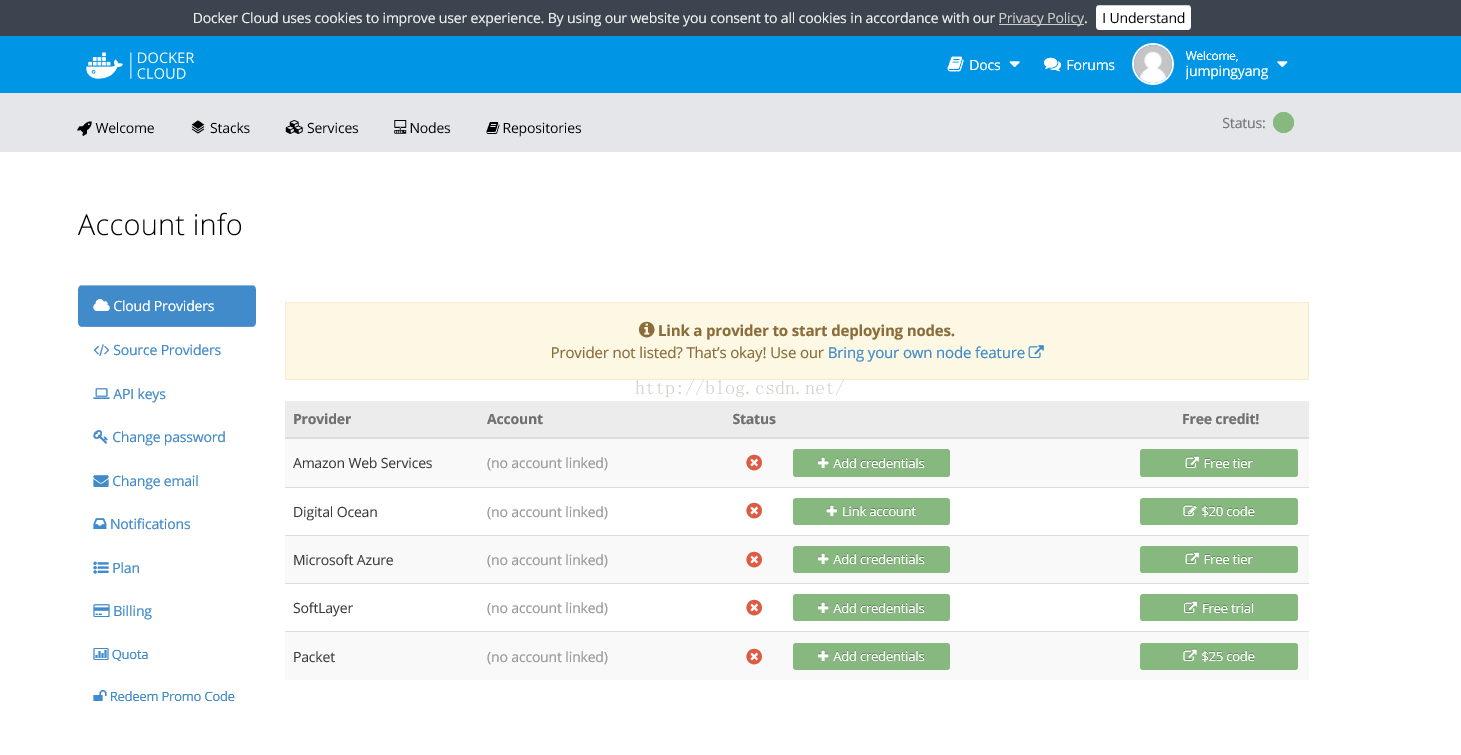Open Redeem Promo Code page
This screenshot has height=755, width=1461.
pos(164,696)
